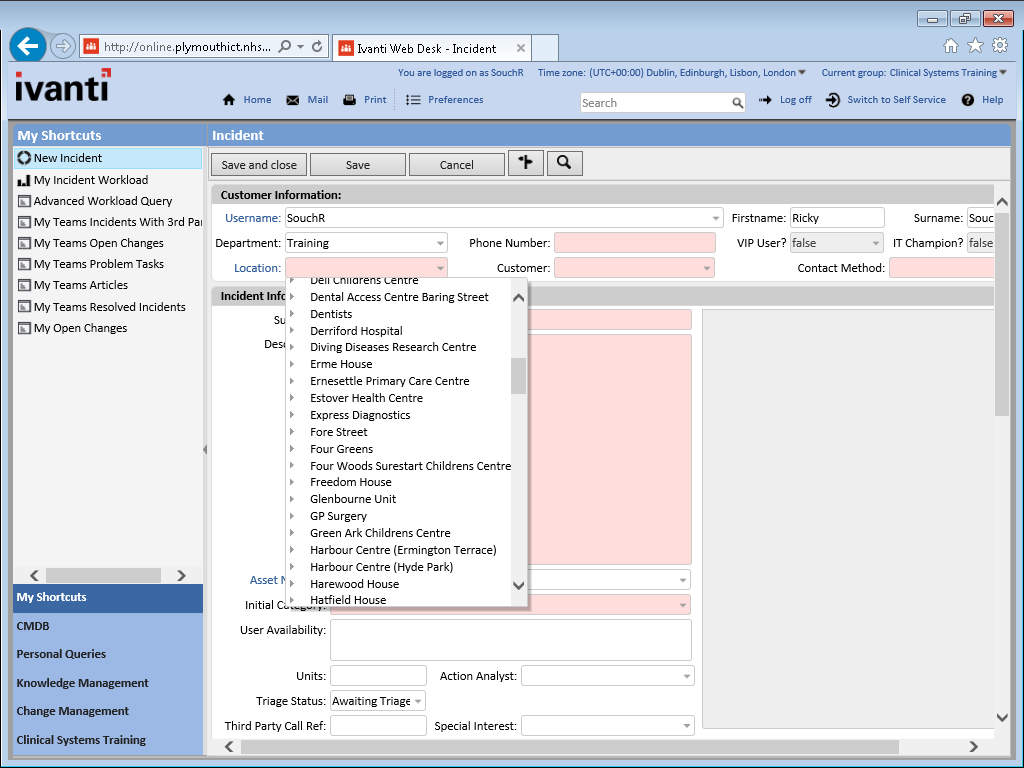Open browser favorites star icon
The height and width of the screenshot is (768, 1024).
tap(975, 45)
